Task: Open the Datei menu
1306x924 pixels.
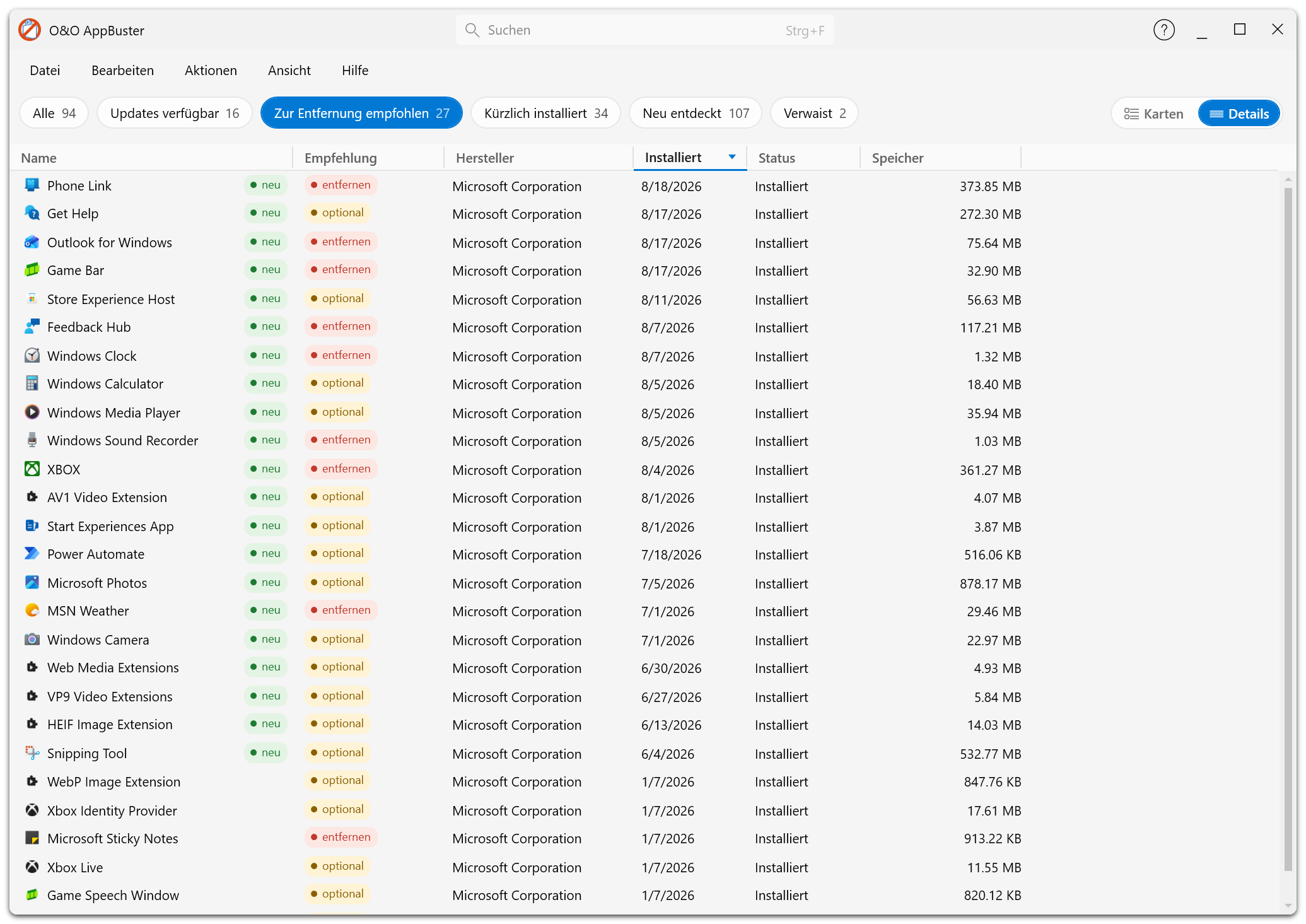Action: pos(45,71)
